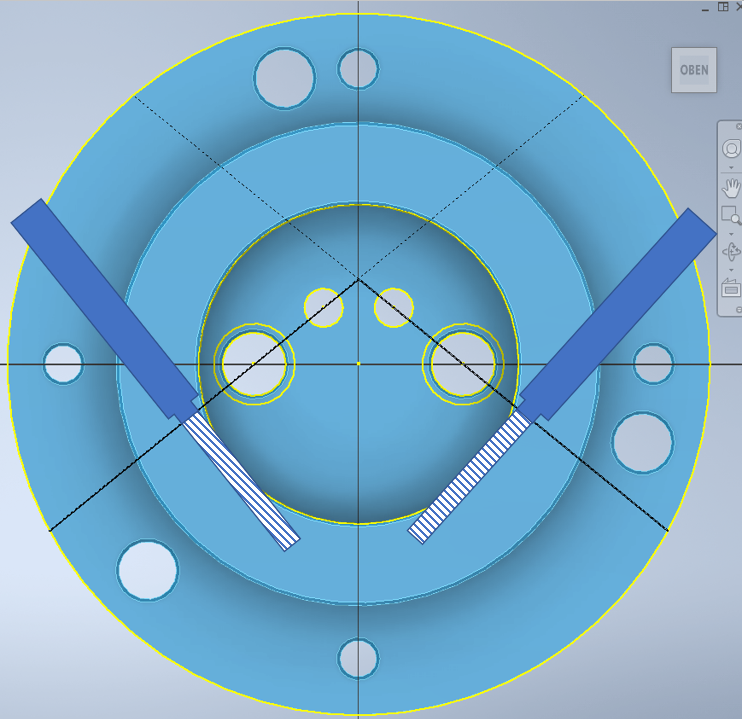Select the small upper-left yellow-outlined inner hole
The width and height of the screenshot is (744, 719).
click(x=324, y=308)
